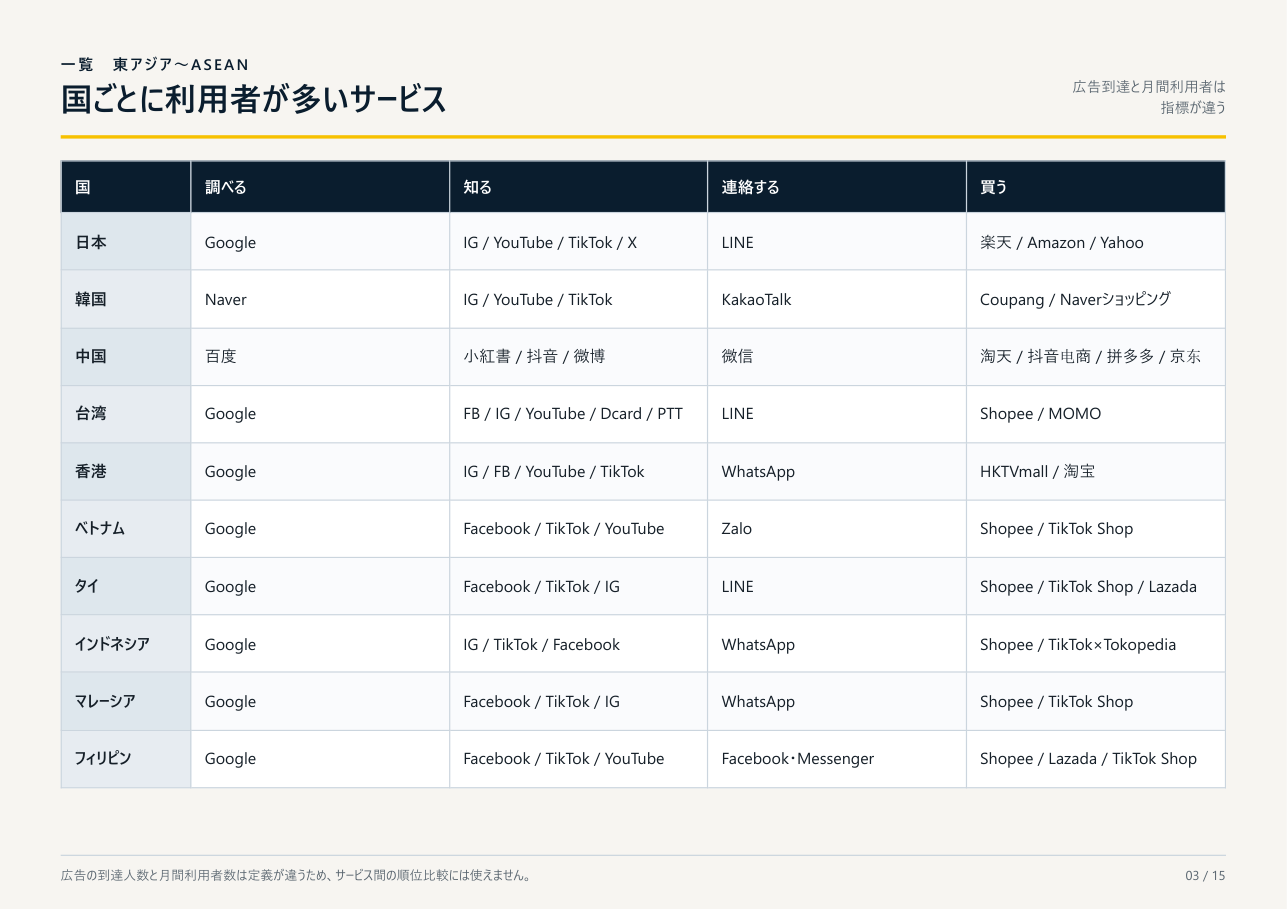The image size is (1287, 909).
Task: Click the 韓国 row label
Action: click(x=126, y=299)
